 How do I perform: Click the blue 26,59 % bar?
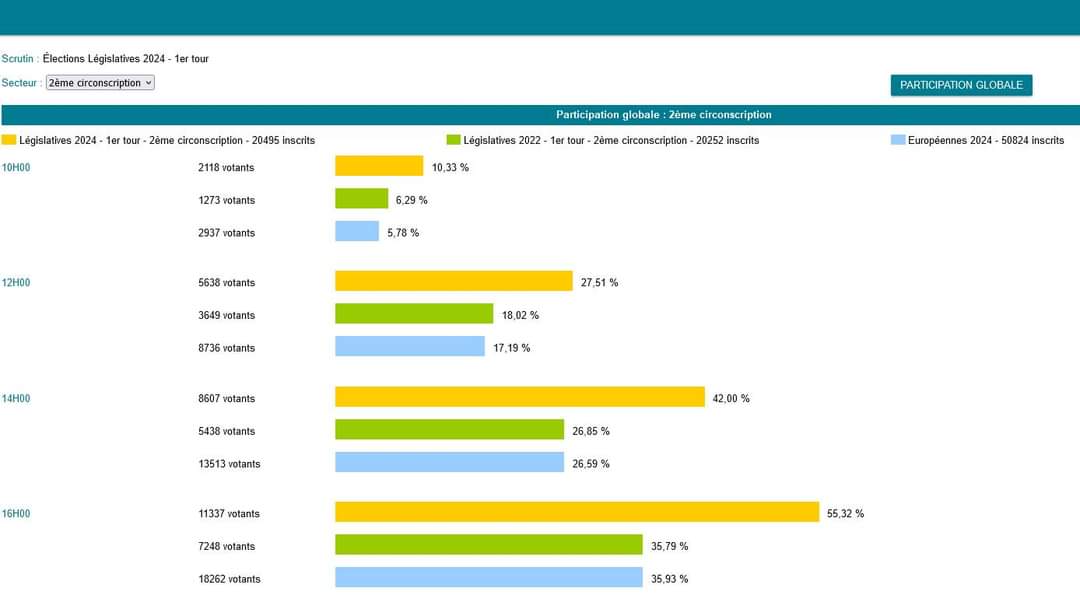click(x=449, y=462)
